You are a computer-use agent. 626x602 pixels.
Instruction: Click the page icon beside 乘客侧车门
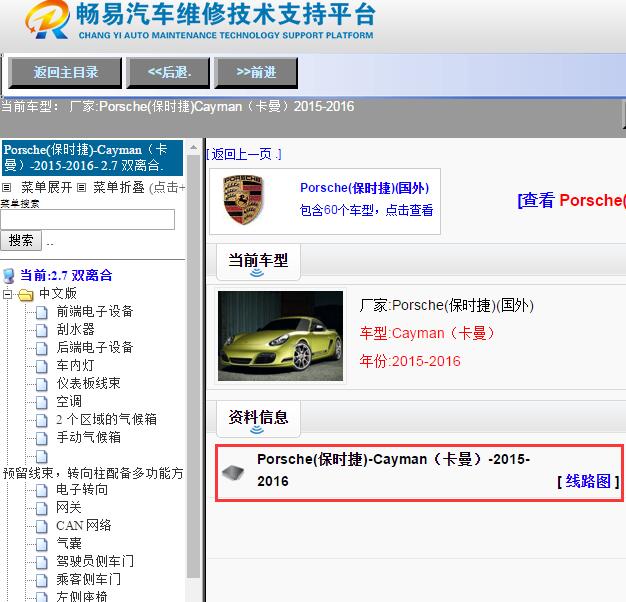(x=42, y=580)
